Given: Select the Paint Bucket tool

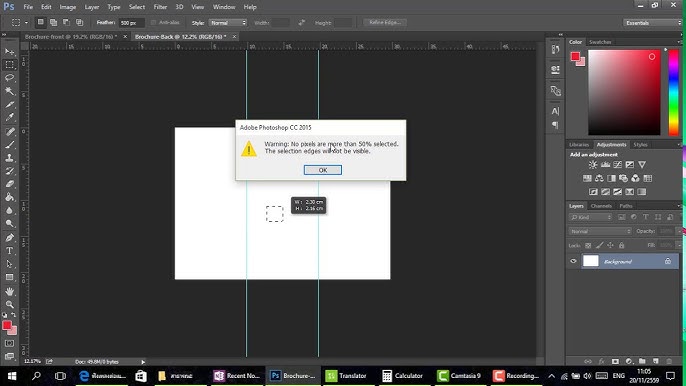Looking at the screenshot, I should [x=9, y=197].
